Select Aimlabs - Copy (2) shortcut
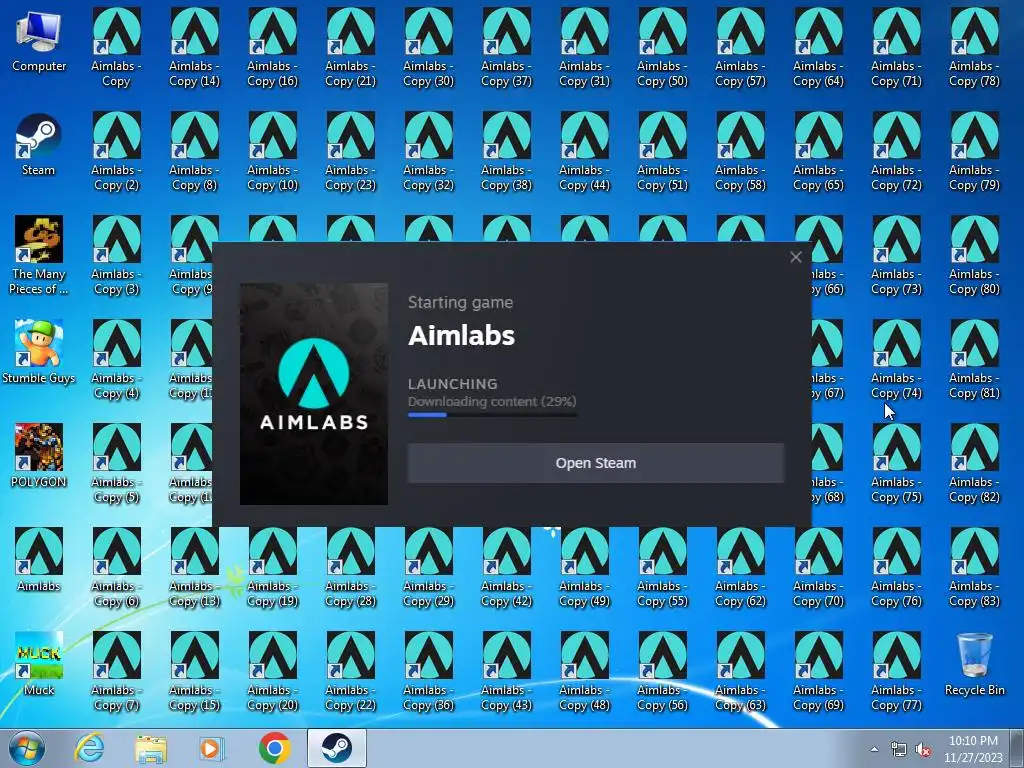 tap(116, 152)
